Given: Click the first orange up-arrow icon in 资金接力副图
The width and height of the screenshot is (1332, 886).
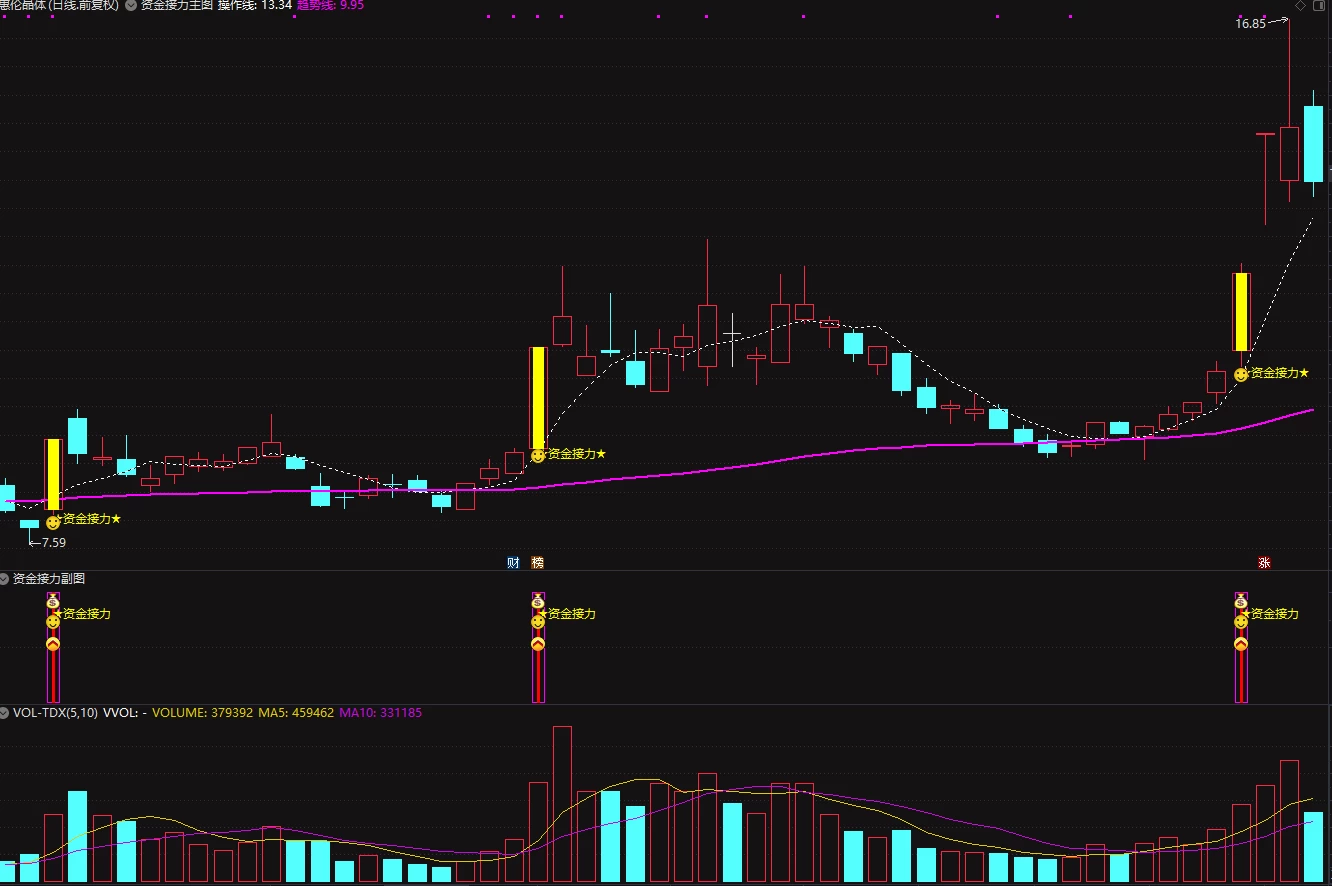Looking at the screenshot, I should [x=53, y=644].
